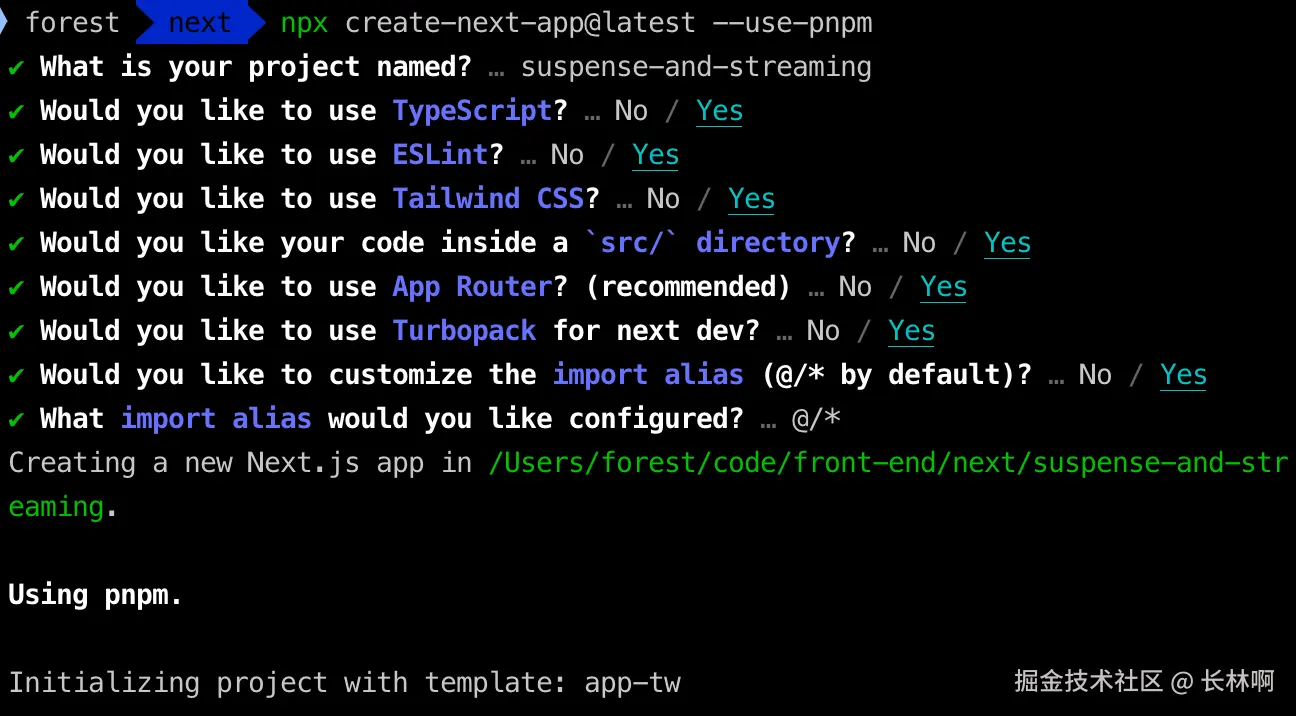The height and width of the screenshot is (716, 1296).
Task: Click 'Creating a new Next.js app in' text
Action: [240, 463]
